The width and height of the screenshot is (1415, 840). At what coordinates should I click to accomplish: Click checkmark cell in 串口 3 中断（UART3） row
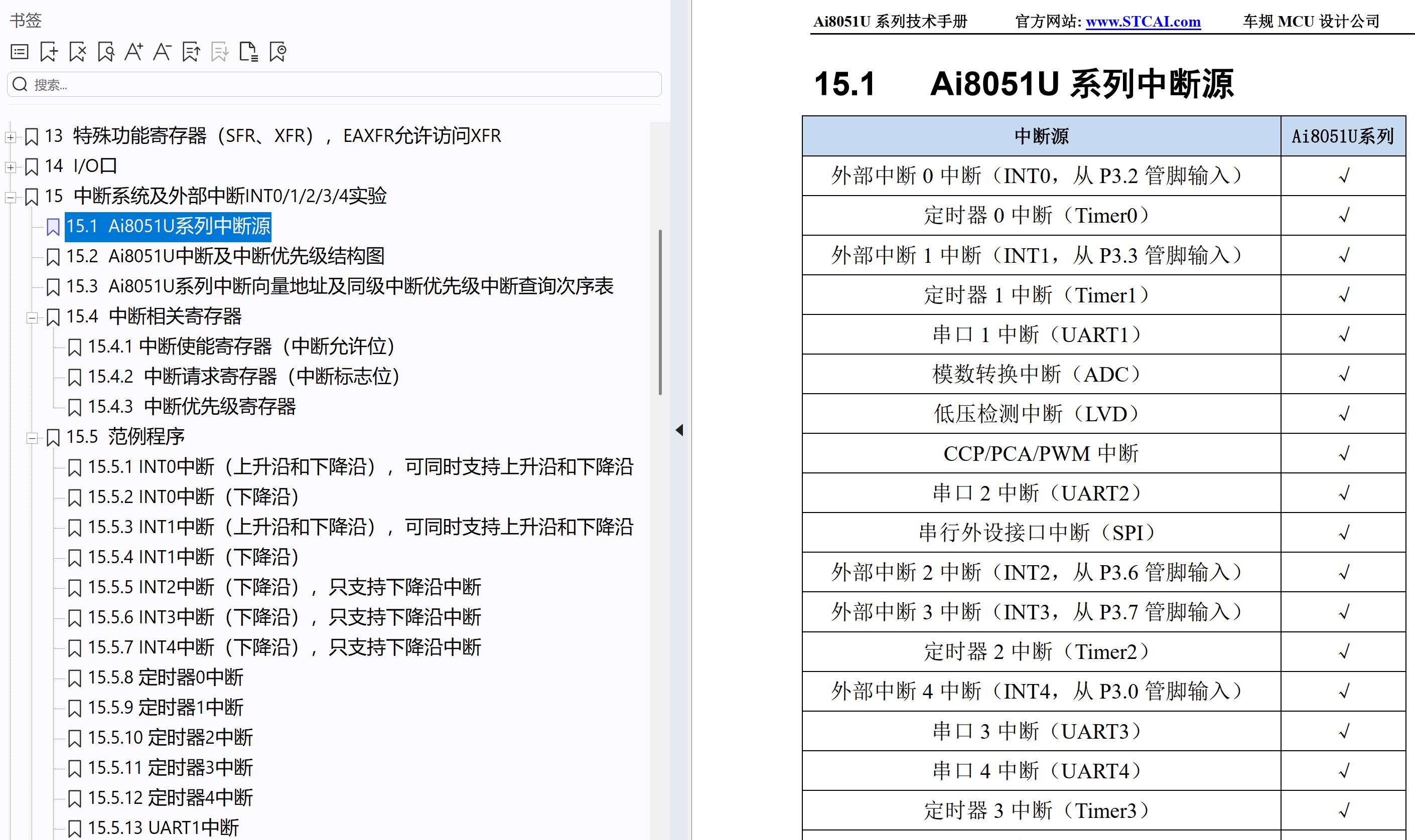click(1343, 731)
